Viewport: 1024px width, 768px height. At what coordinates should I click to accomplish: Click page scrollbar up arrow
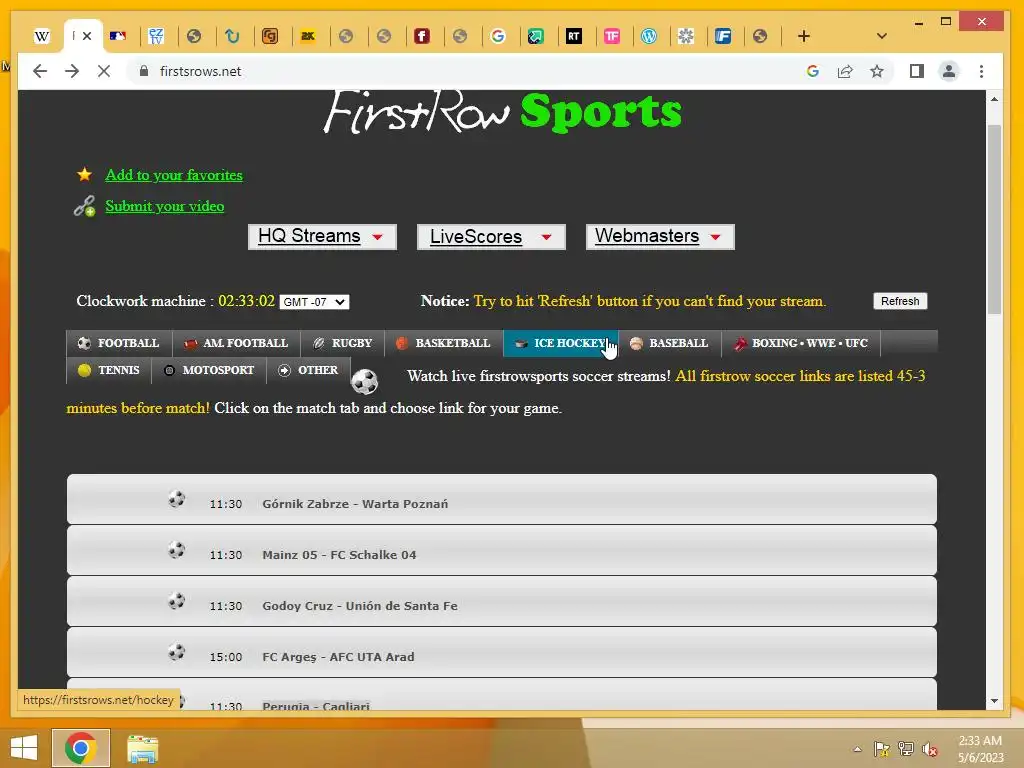[x=994, y=99]
